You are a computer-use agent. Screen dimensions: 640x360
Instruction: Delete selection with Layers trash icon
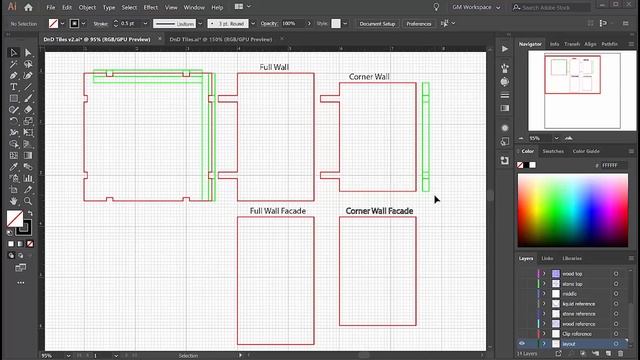pos(621,353)
